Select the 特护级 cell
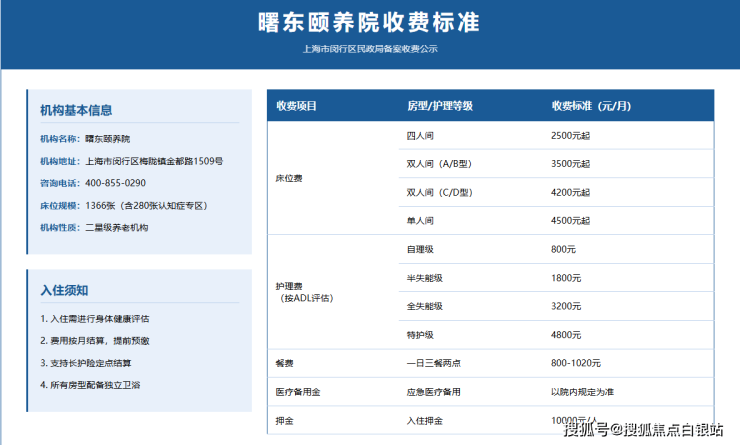The width and height of the screenshot is (740, 445). pyautogui.click(x=420, y=335)
